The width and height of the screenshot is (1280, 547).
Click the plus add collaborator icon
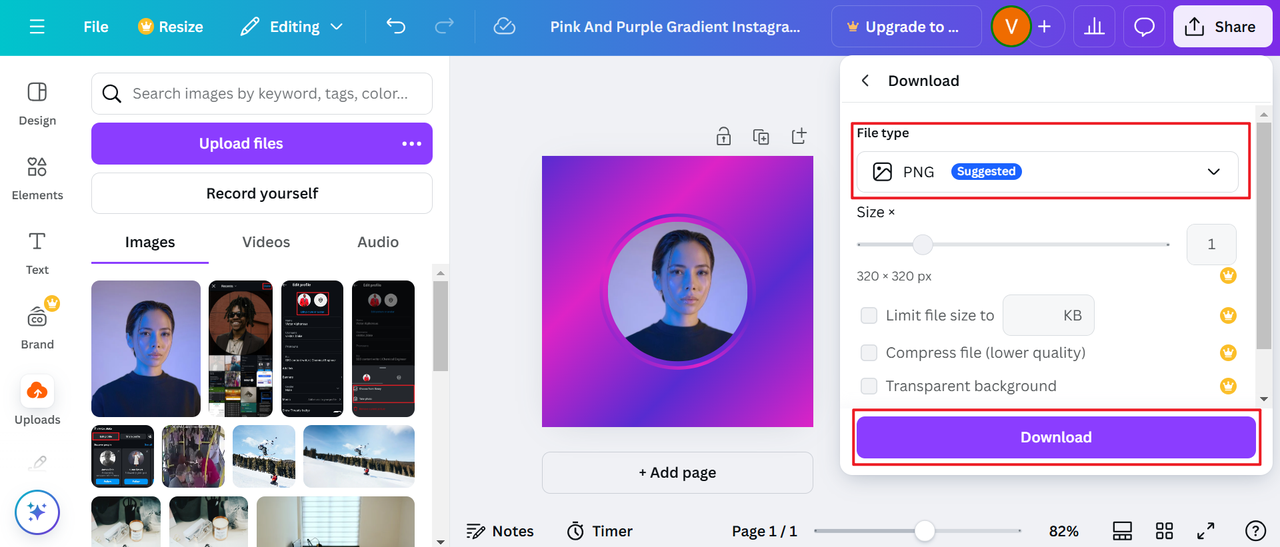(x=1044, y=27)
